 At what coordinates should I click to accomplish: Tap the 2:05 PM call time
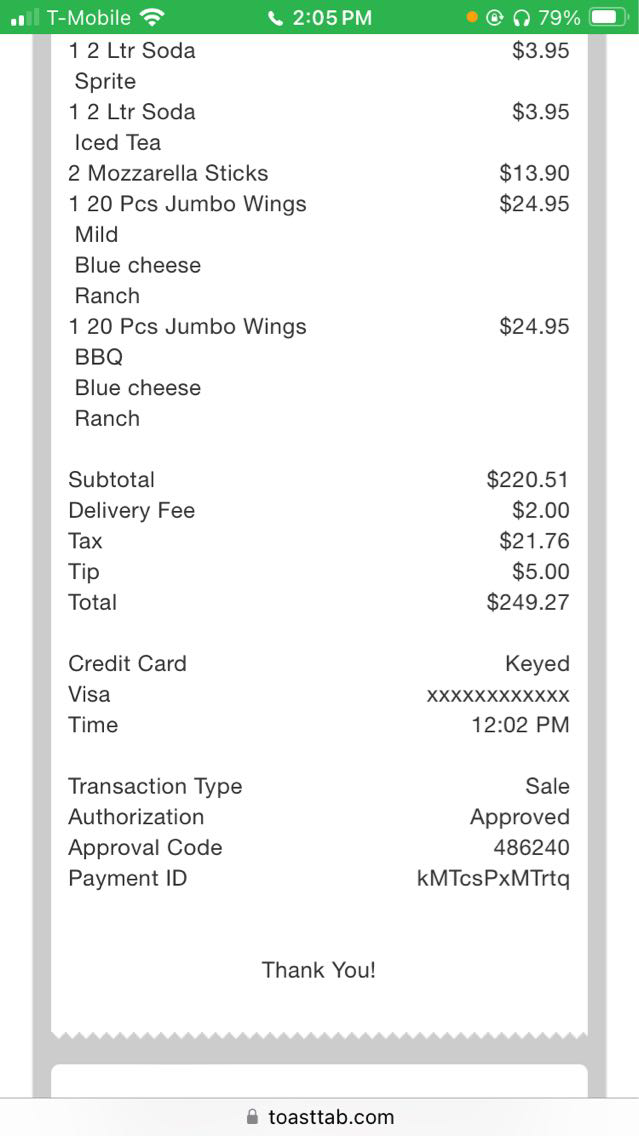[332, 18]
